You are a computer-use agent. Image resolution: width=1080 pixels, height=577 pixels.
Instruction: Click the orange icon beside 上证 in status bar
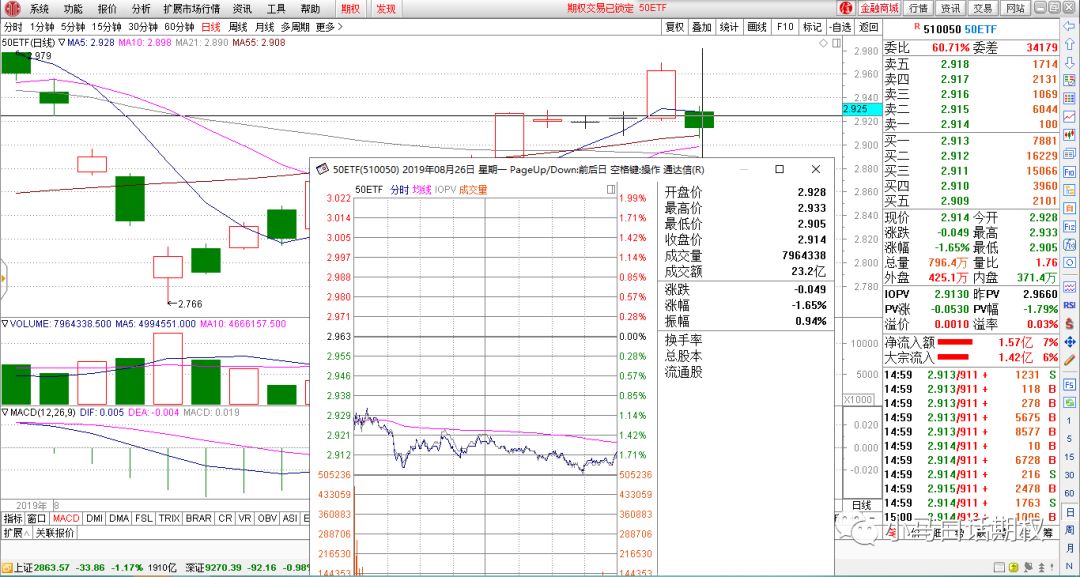(7, 566)
